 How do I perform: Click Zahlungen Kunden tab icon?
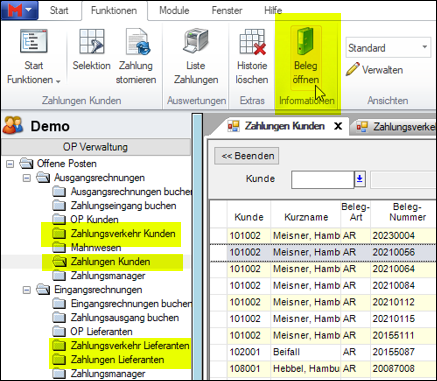click(x=233, y=126)
